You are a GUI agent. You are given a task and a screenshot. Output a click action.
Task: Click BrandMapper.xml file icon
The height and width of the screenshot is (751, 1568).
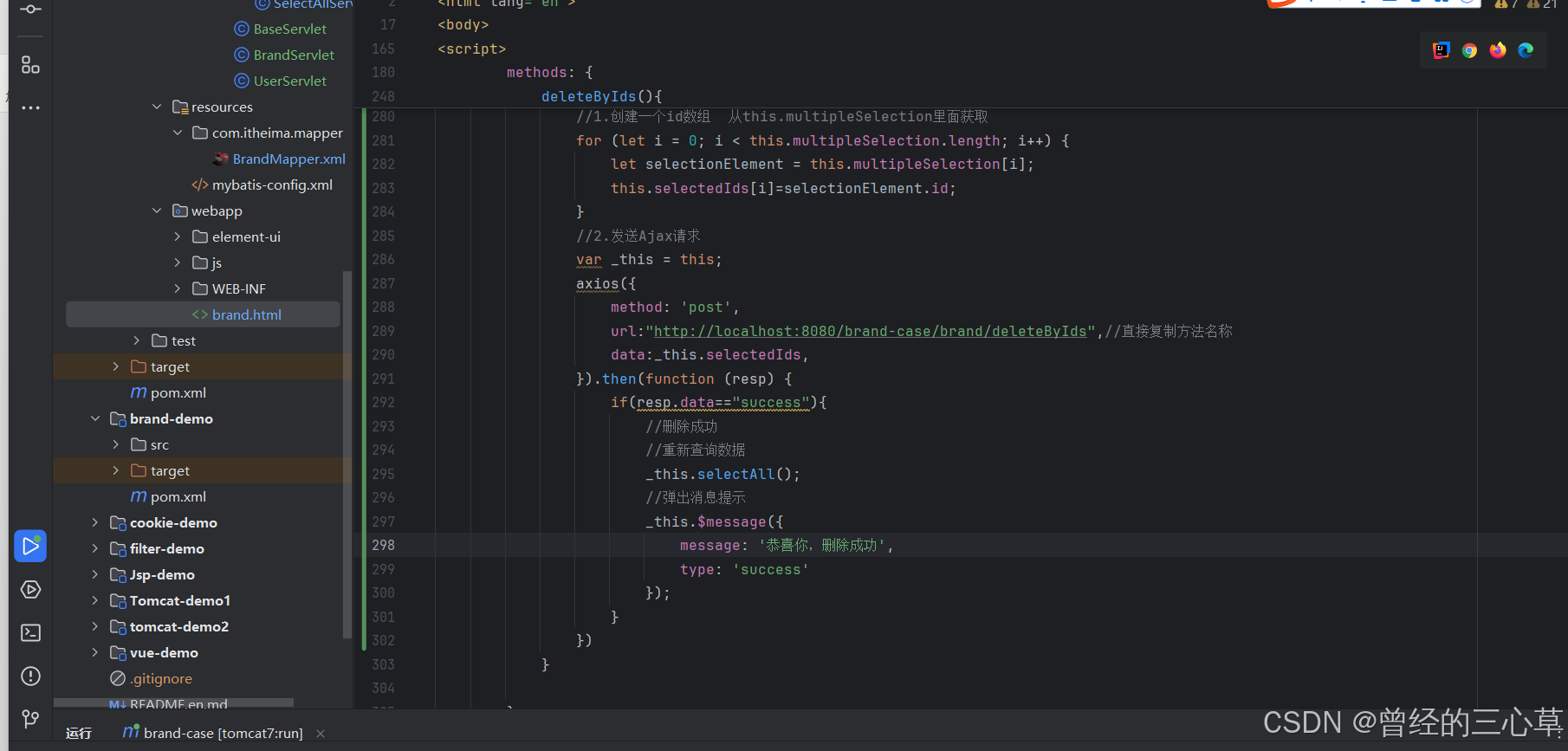pyautogui.click(x=221, y=159)
